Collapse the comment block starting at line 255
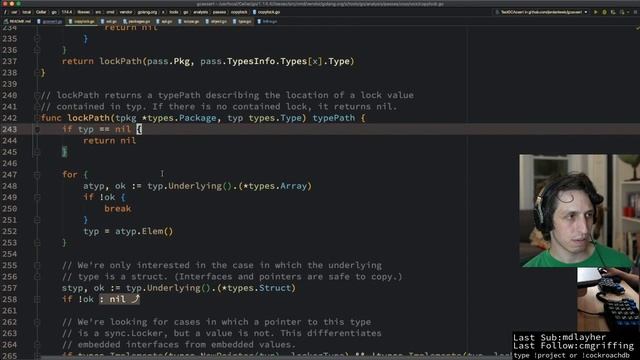This screenshot has height=360, width=640. click(x=37, y=265)
